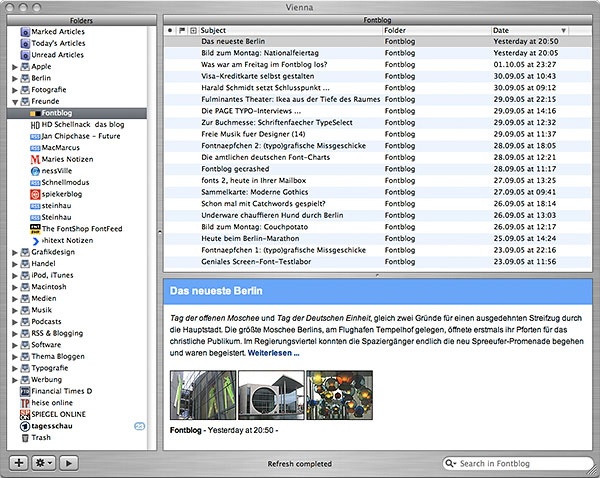The image size is (600, 478).
Task: Click the magnifier icon in search field
Action: point(450,463)
